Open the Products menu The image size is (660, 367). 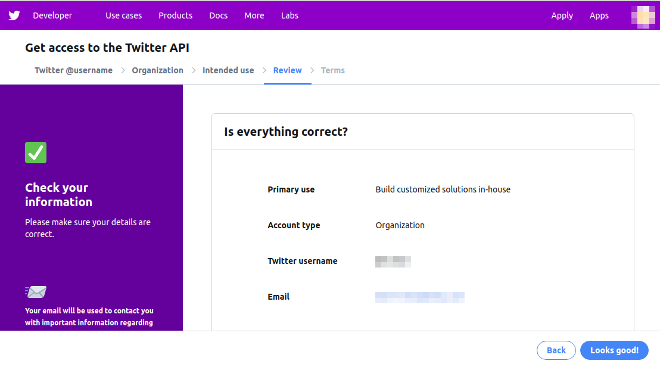click(176, 16)
